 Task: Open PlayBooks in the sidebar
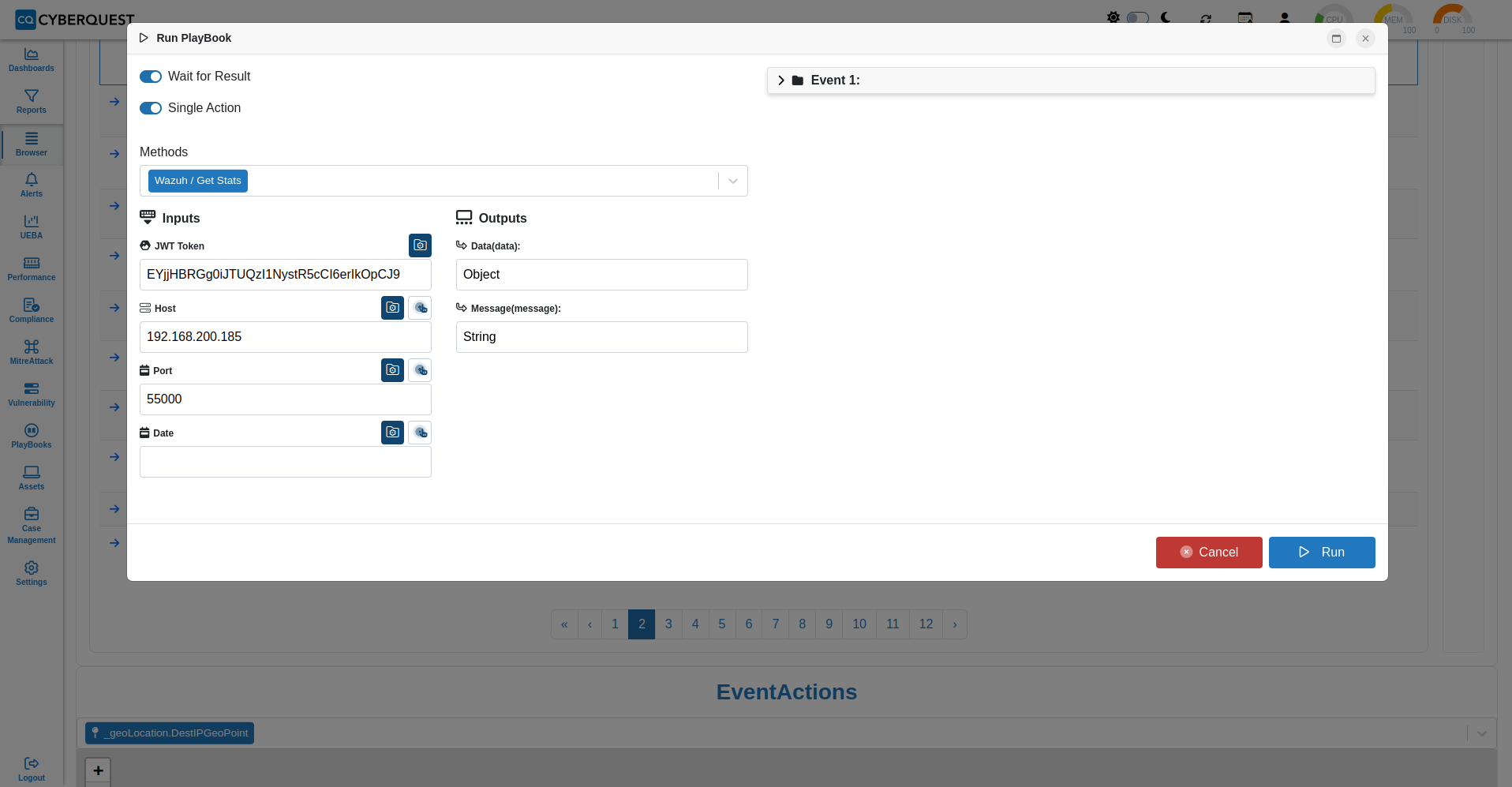pyautogui.click(x=32, y=437)
